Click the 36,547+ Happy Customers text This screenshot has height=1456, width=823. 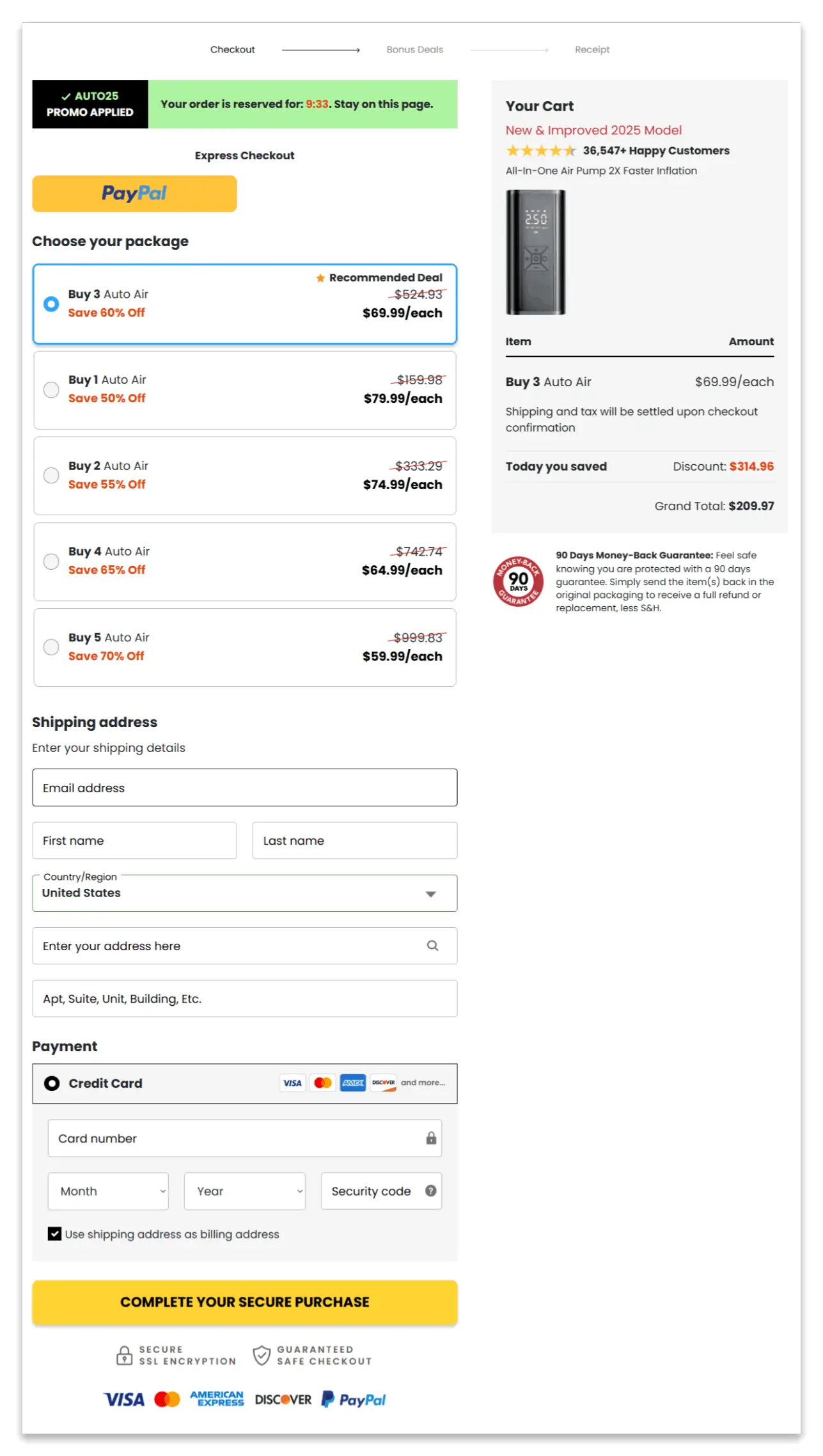[x=656, y=150]
